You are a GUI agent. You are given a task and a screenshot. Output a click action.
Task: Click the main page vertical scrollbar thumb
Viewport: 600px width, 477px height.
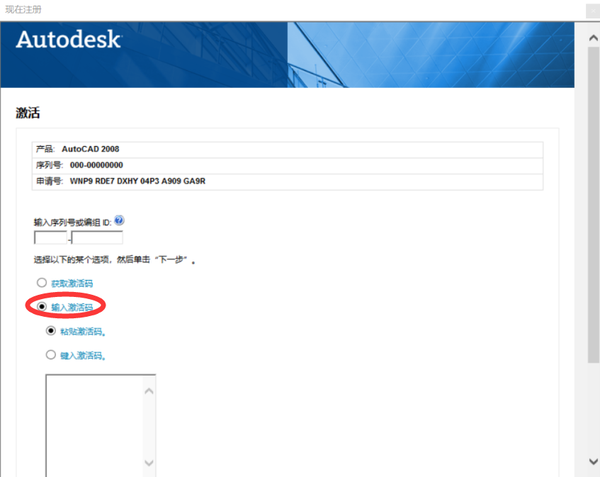tap(593, 205)
